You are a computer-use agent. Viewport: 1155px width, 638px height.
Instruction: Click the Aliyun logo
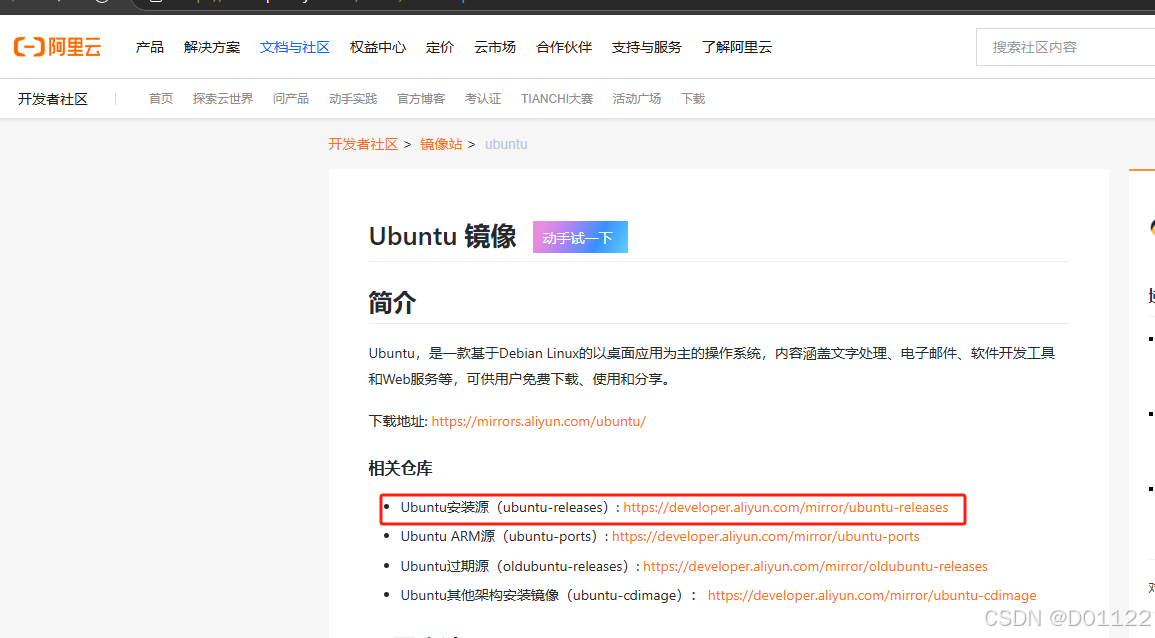click(57, 47)
